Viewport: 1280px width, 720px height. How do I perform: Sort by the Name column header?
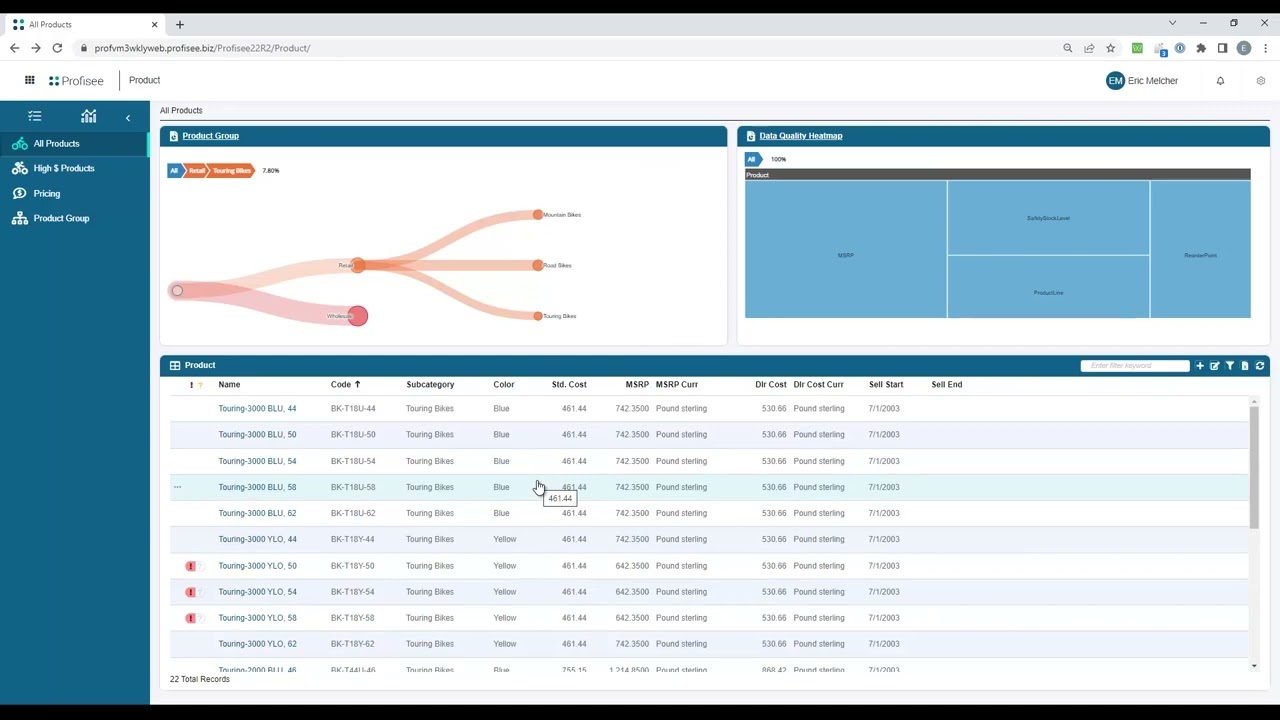pyautogui.click(x=229, y=385)
